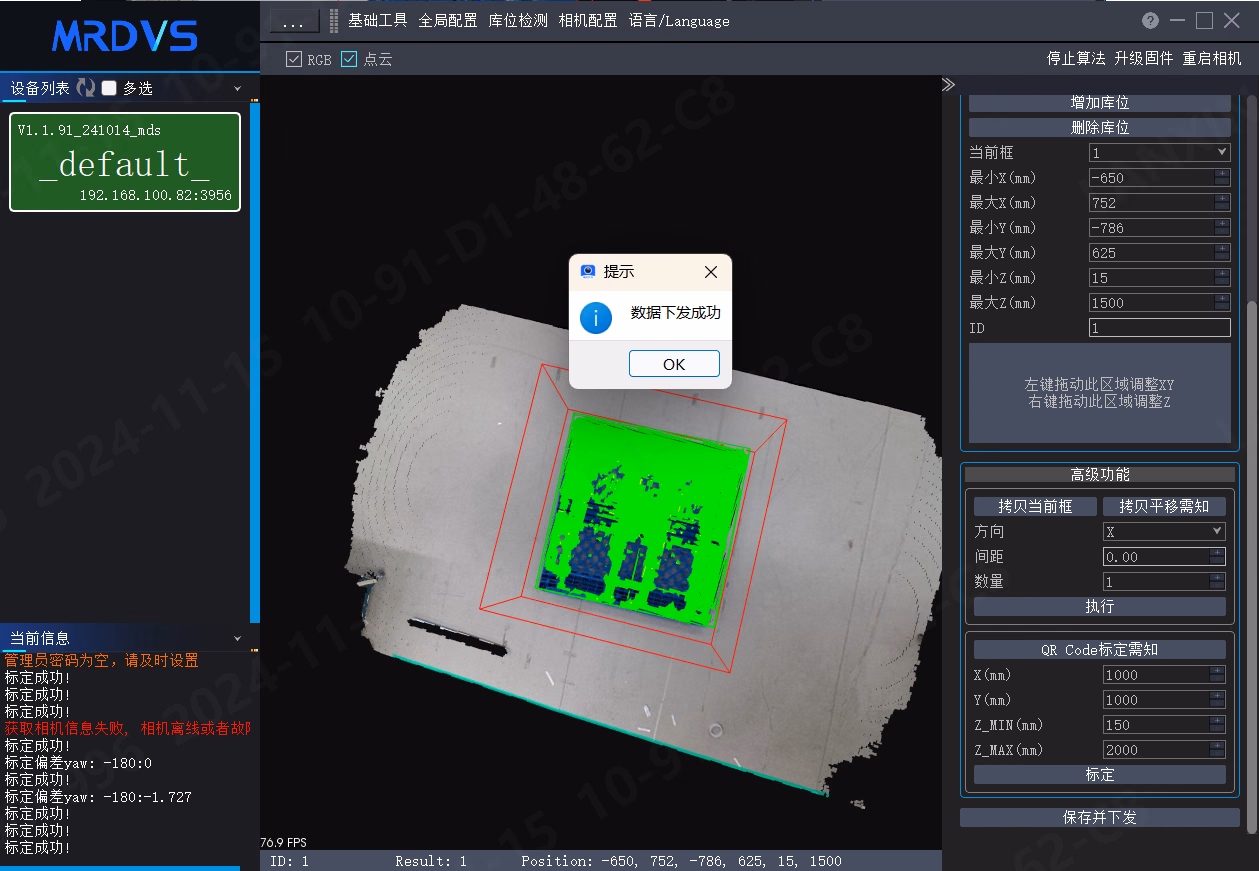1259x871 pixels.
Task: Confirm the dialog with OK
Action: click(x=674, y=364)
